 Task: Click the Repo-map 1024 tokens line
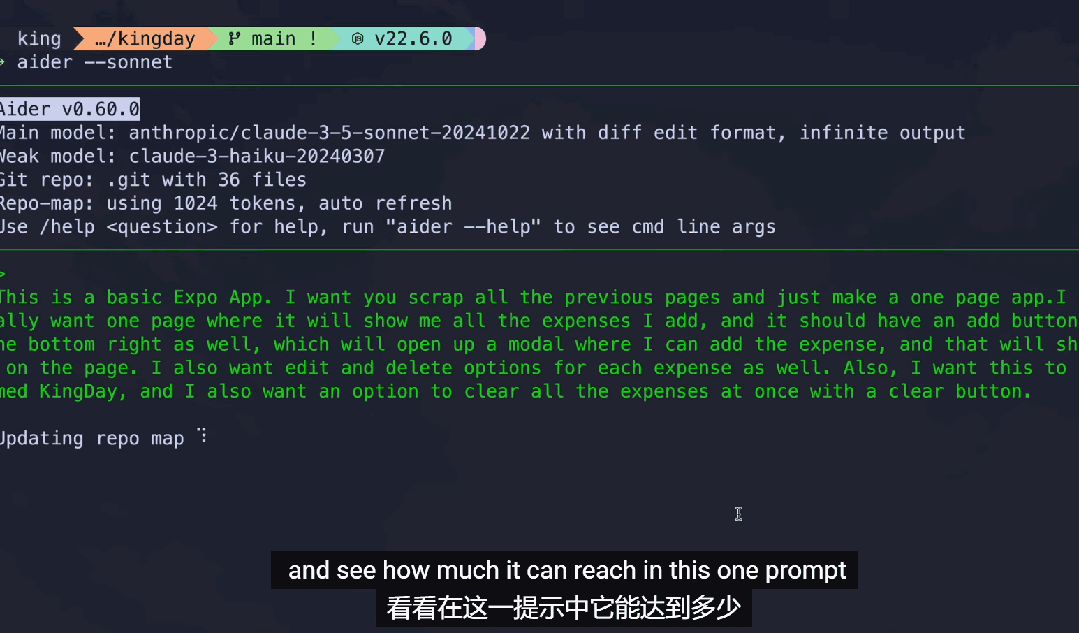click(x=225, y=203)
